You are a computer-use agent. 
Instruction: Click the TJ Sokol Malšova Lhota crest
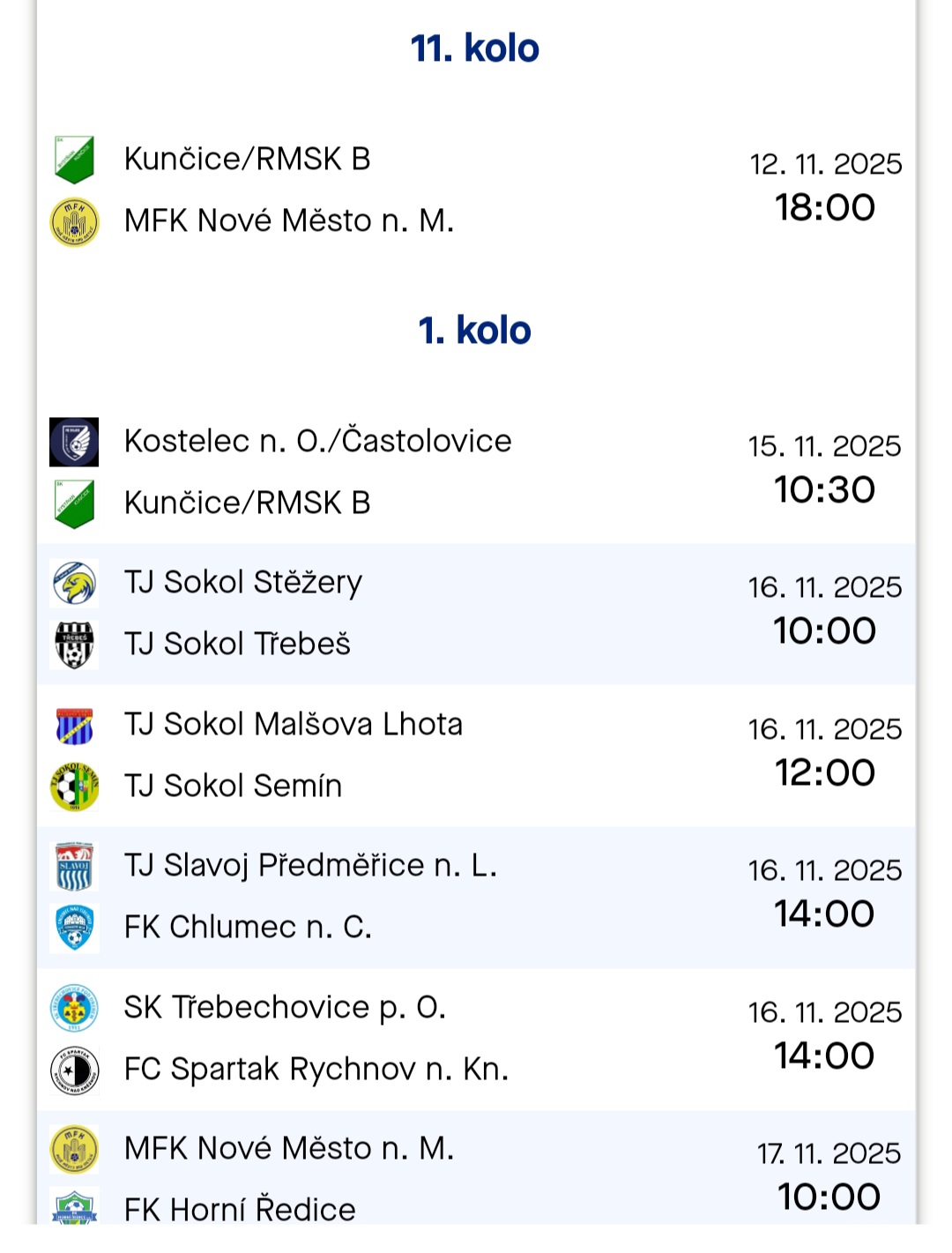pos(74,725)
